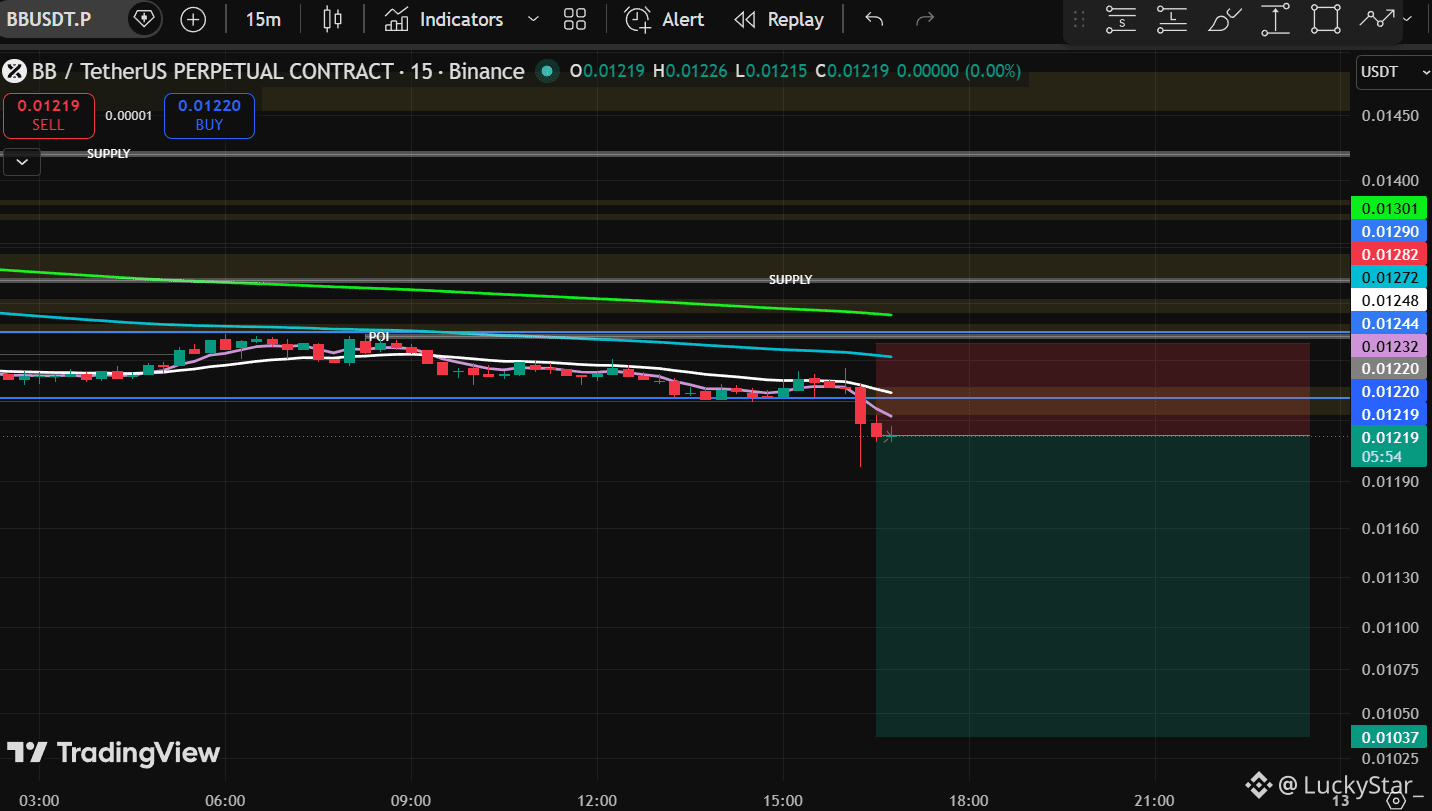Add symbol with the plus icon
This screenshot has height=811, width=1432.
pos(193,19)
